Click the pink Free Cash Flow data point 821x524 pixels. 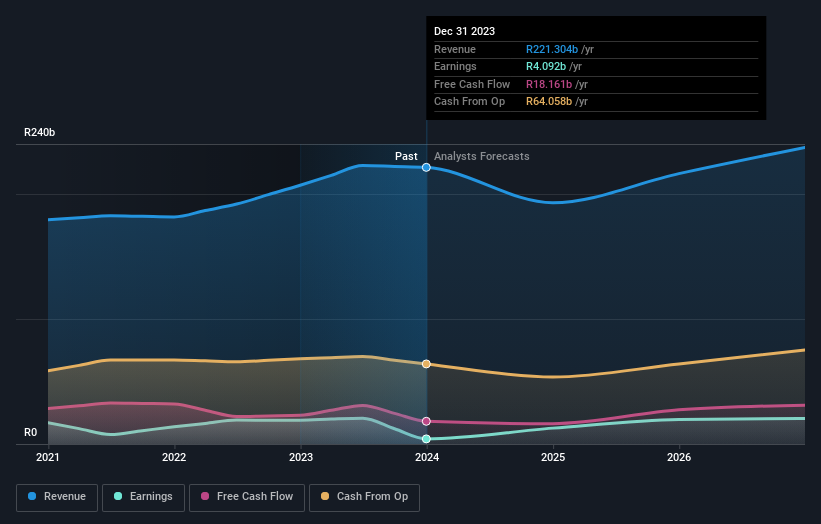pyautogui.click(x=426, y=421)
